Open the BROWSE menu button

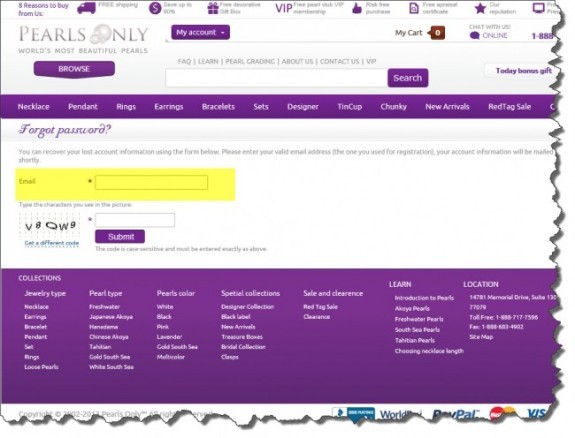[74, 69]
